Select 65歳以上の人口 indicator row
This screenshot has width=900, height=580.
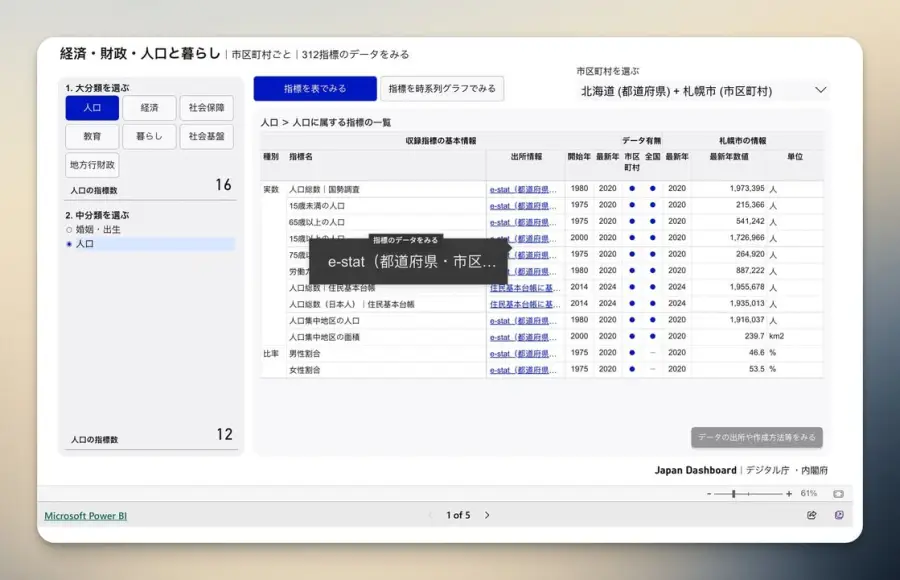317,222
